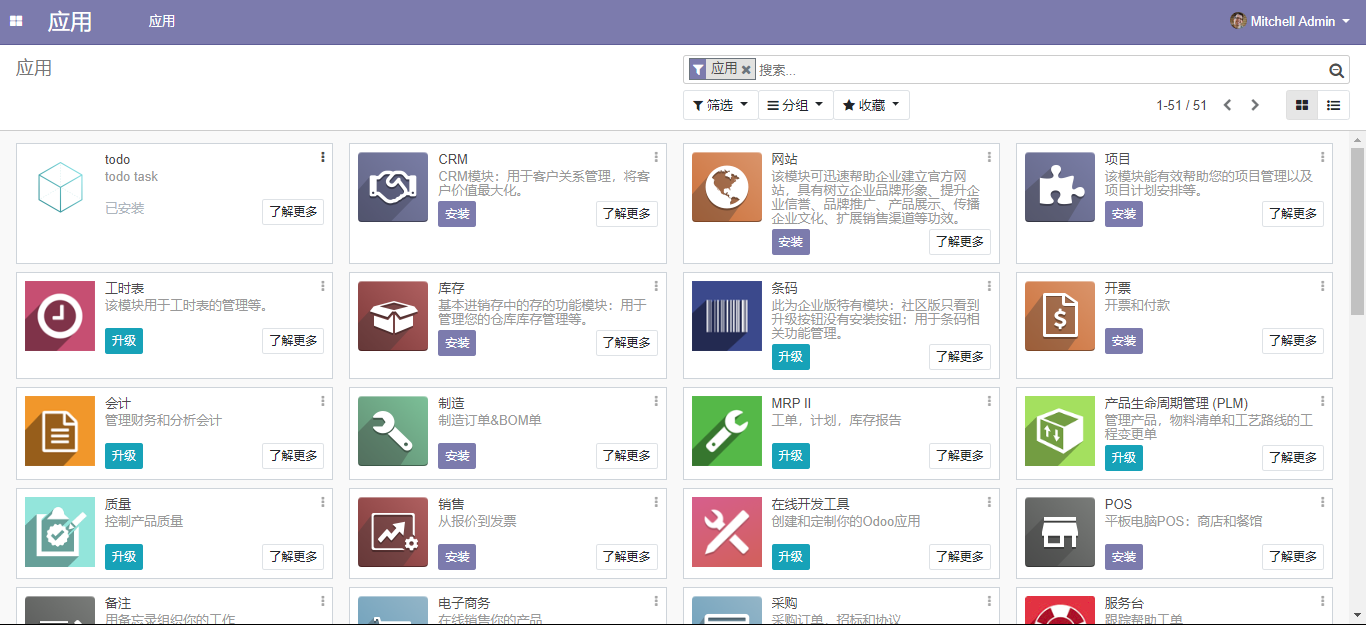Click the 应用 brand title
Image resolution: width=1366 pixels, height=625 pixels.
70,21
